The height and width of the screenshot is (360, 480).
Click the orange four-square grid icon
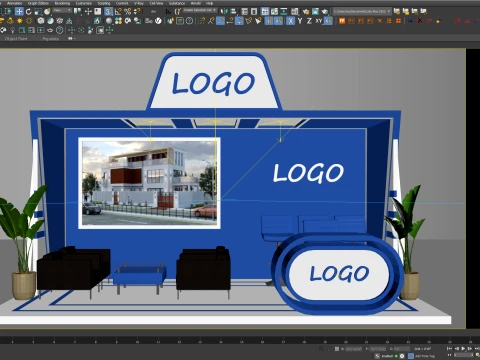398,21
